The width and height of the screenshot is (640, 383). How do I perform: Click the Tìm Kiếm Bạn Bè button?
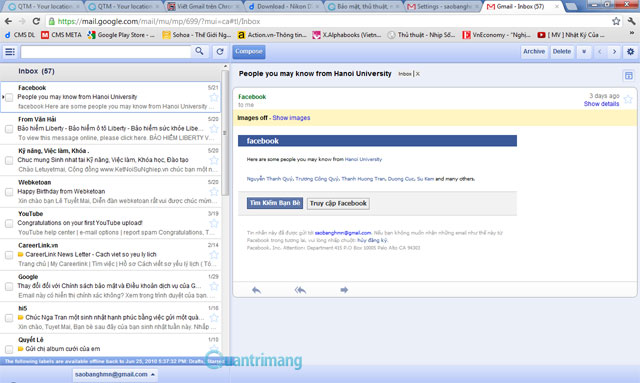(x=275, y=203)
